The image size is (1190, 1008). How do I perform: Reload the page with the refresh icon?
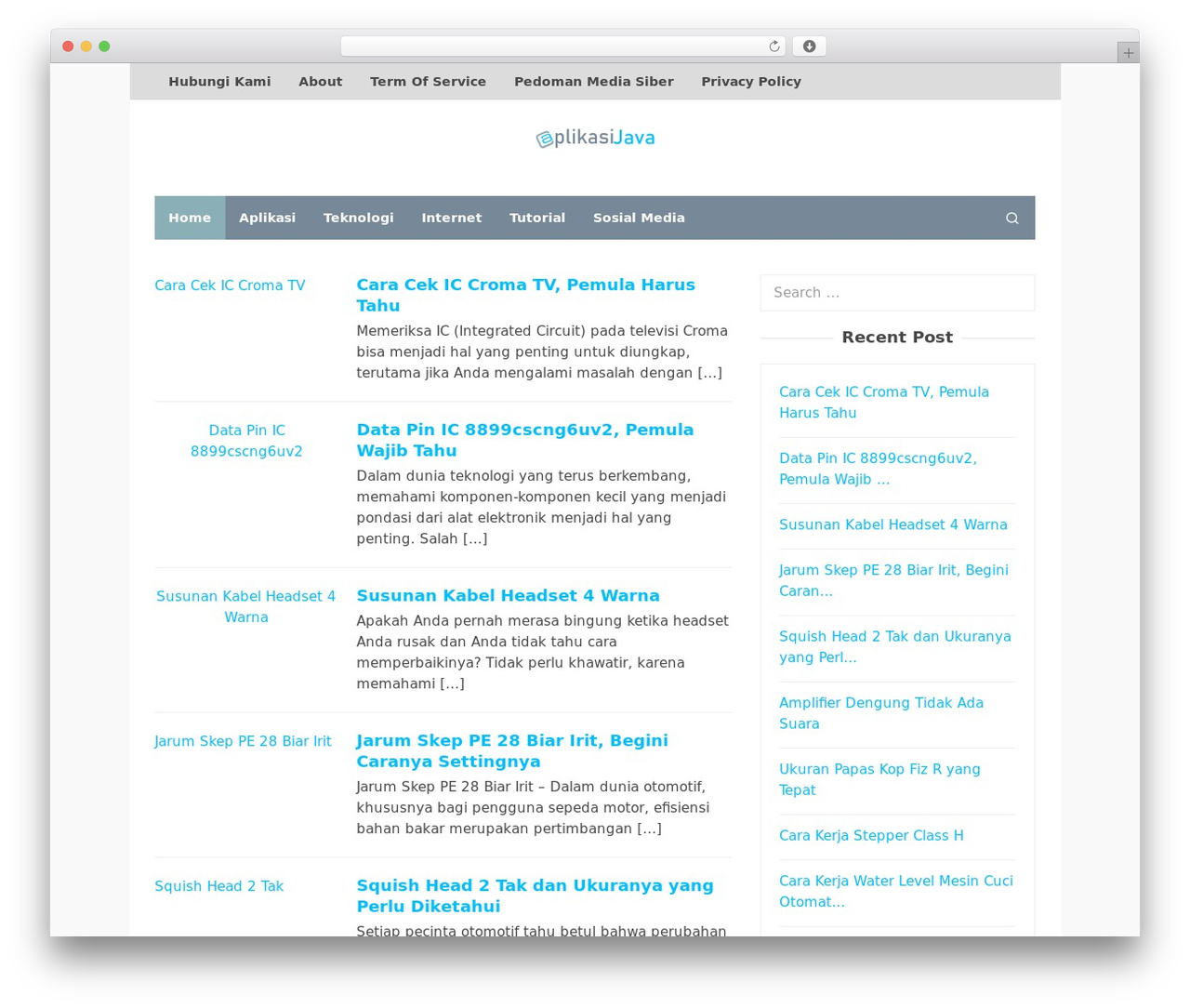pyautogui.click(x=773, y=46)
